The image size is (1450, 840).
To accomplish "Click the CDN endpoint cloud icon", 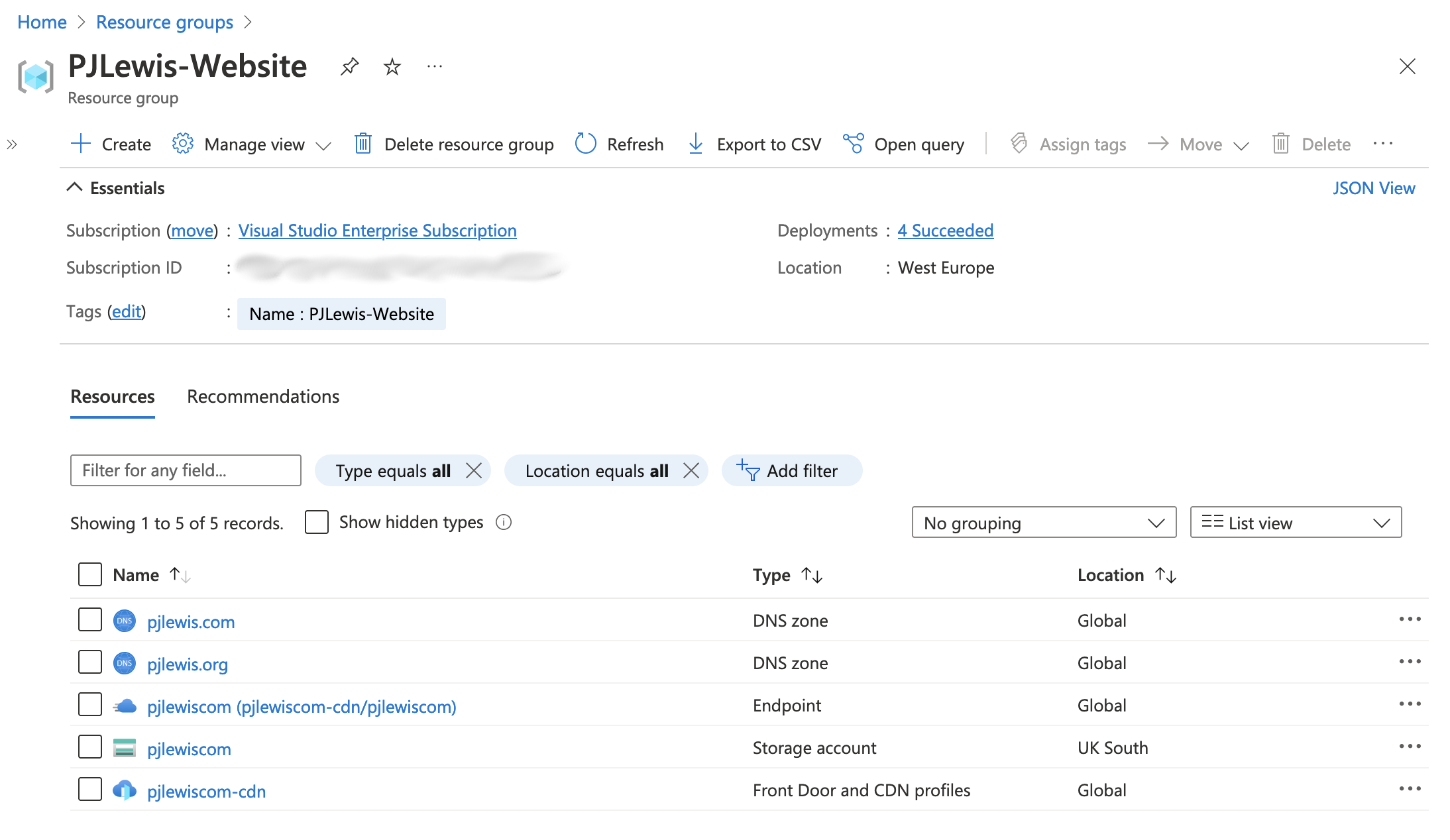I will click(125, 706).
